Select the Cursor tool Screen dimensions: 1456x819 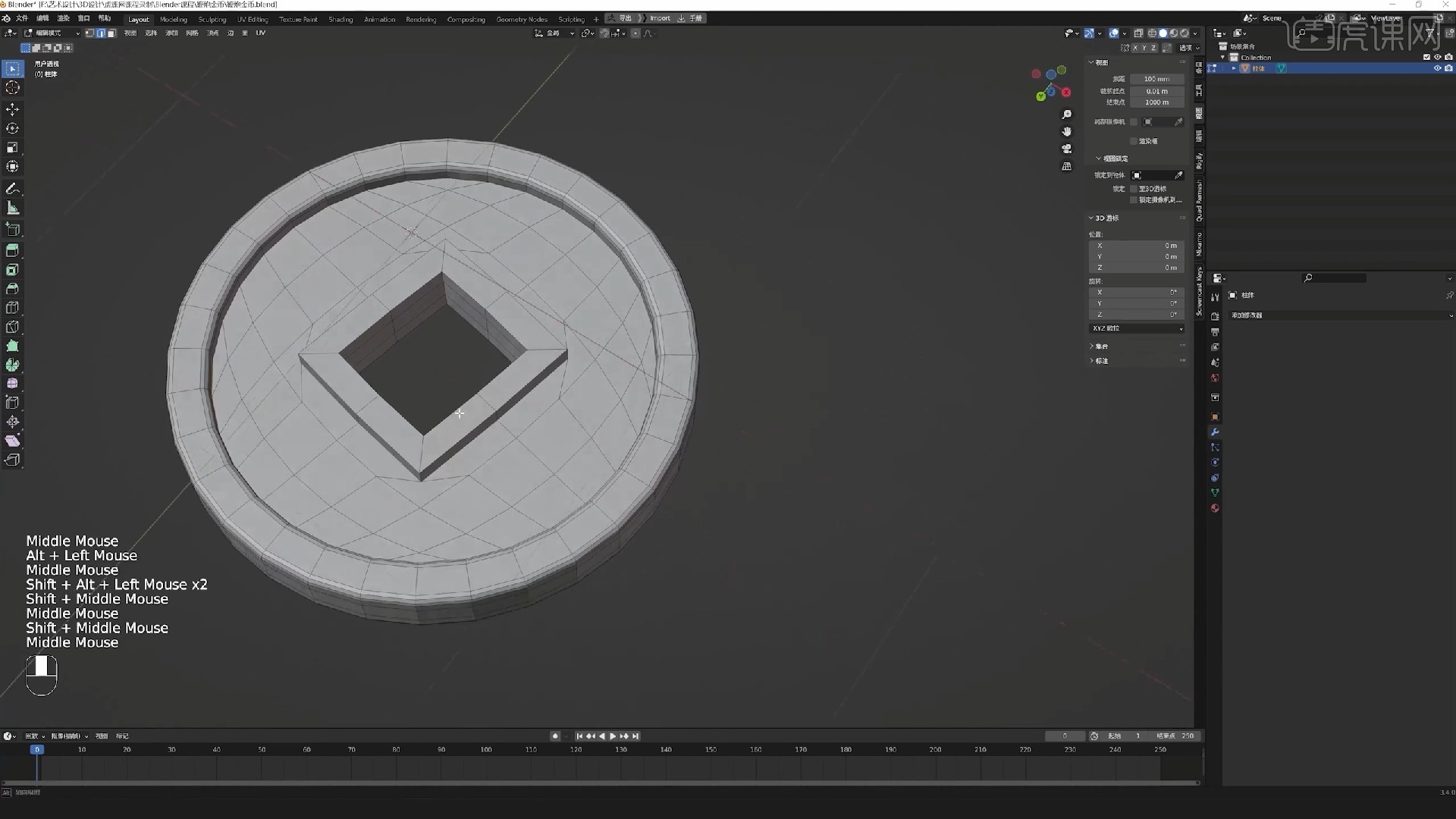pyautogui.click(x=12, y=88)
